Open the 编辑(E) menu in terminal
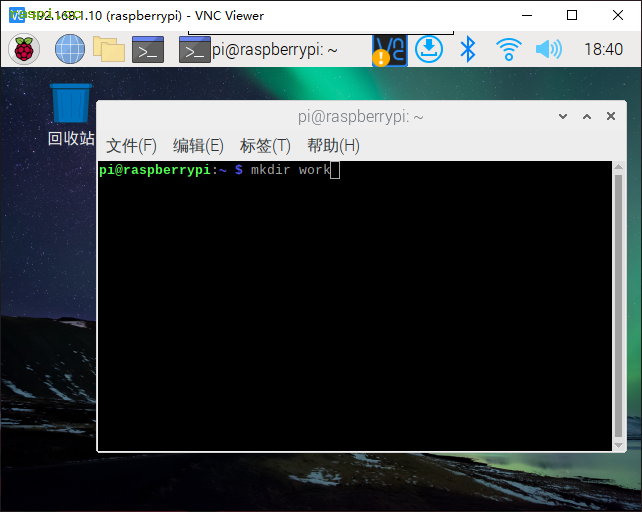 click(198, 146)
